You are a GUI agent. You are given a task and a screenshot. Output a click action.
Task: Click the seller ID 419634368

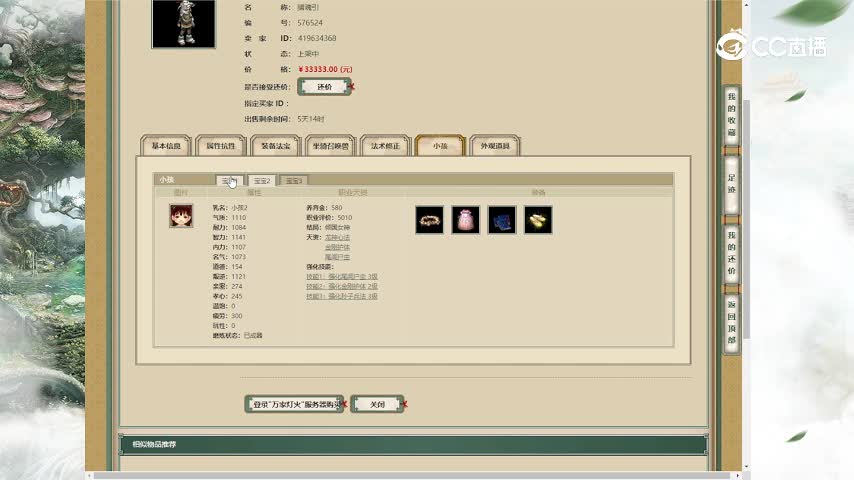pyautogui.click(x=317, y=38)
